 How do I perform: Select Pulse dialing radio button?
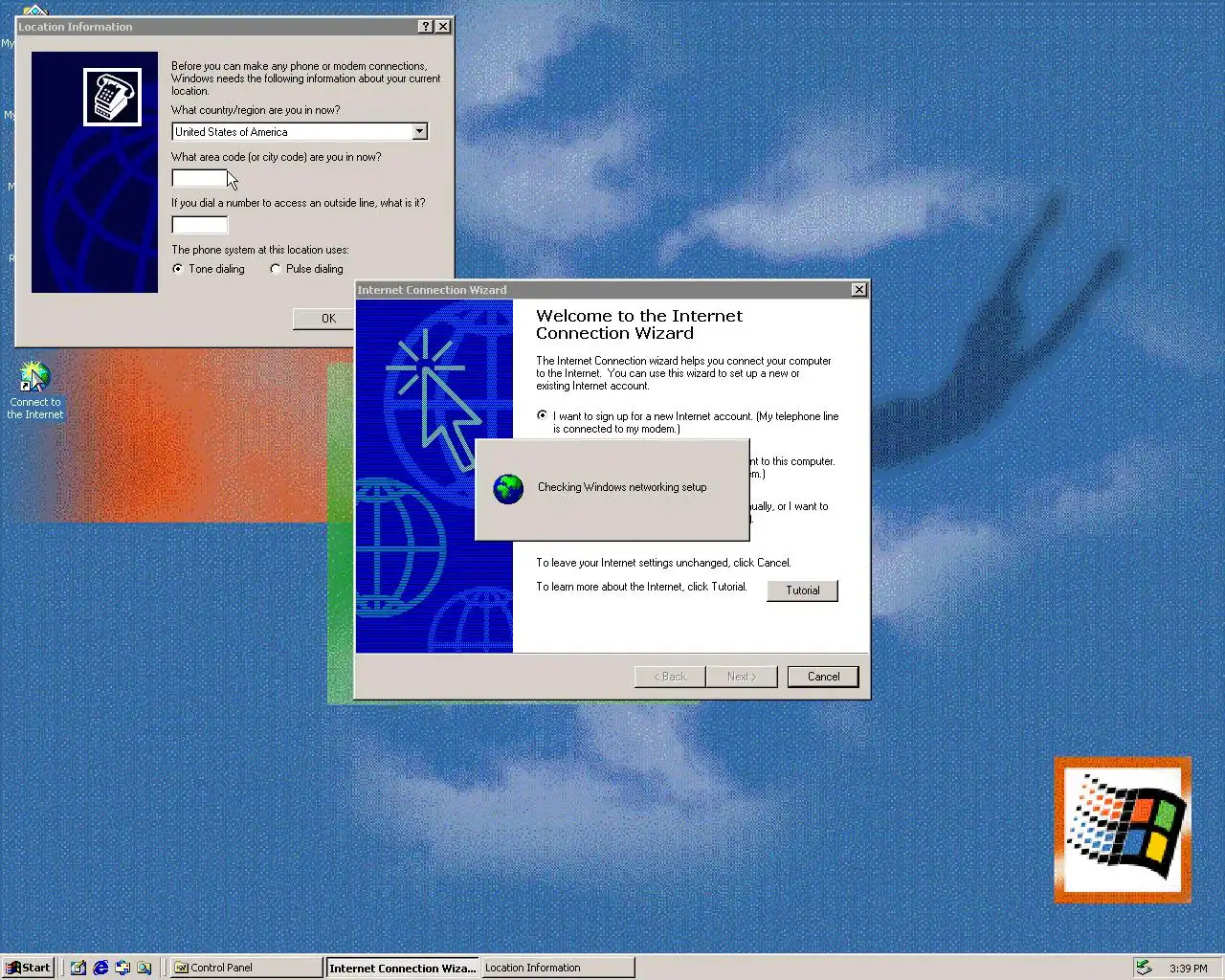coord(276,269)
